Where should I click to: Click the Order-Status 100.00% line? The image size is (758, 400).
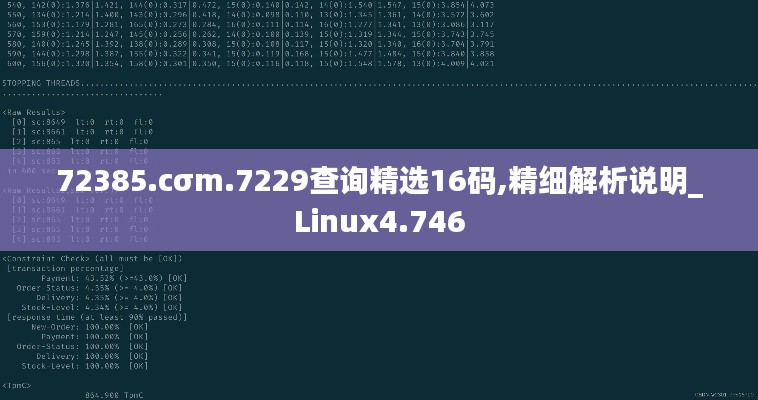82,346
